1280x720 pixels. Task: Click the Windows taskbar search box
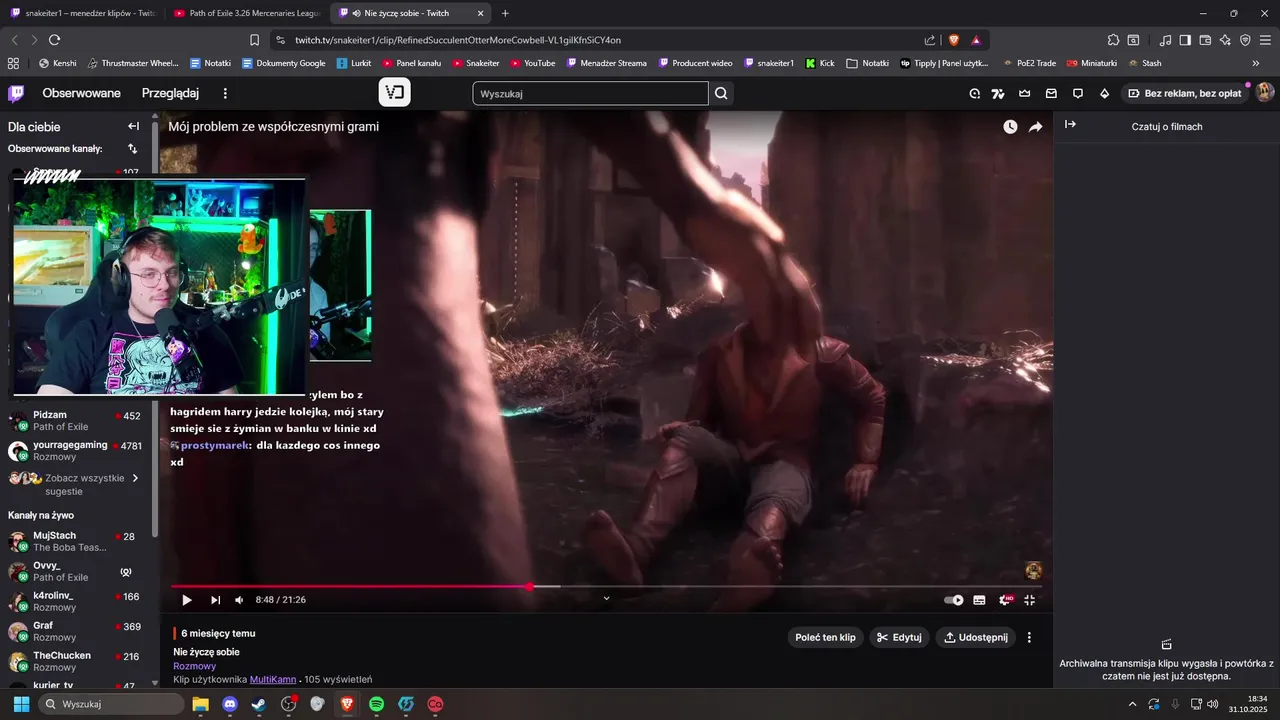[111, 704]
